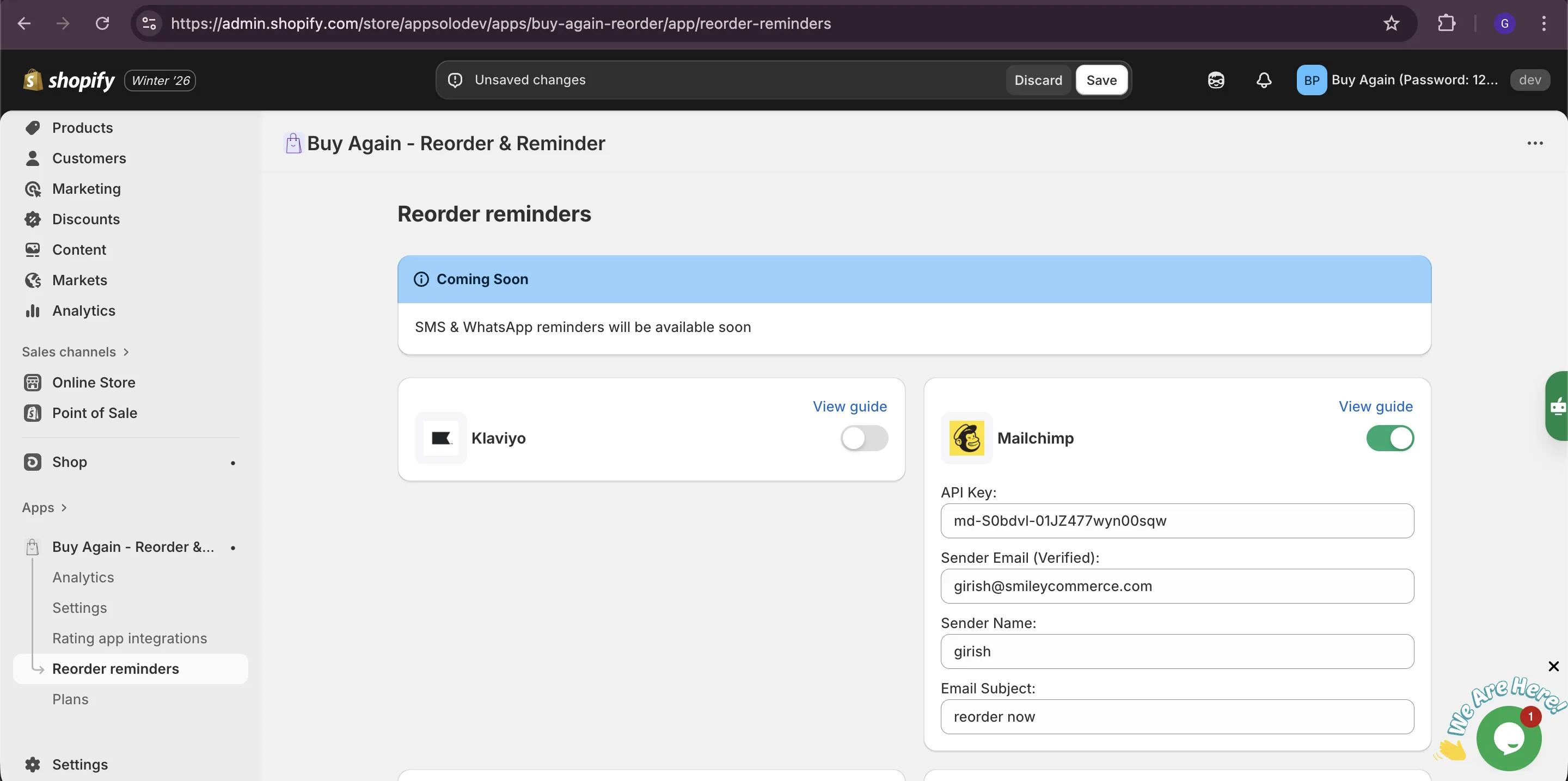Open Rating app integrations page
The height and width of the screenshot is (781, 1568).
[129, 638]
